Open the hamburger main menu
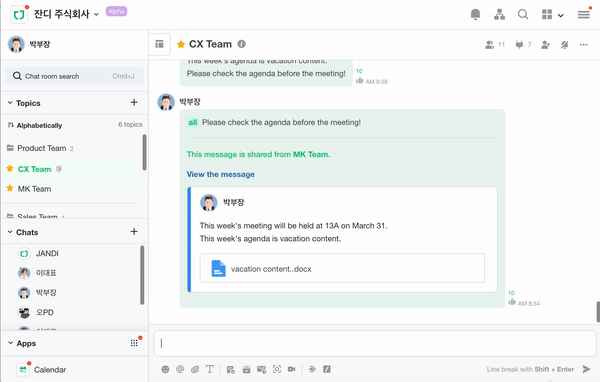The height and width of the screenshot is (382, 600). point(584,15)
